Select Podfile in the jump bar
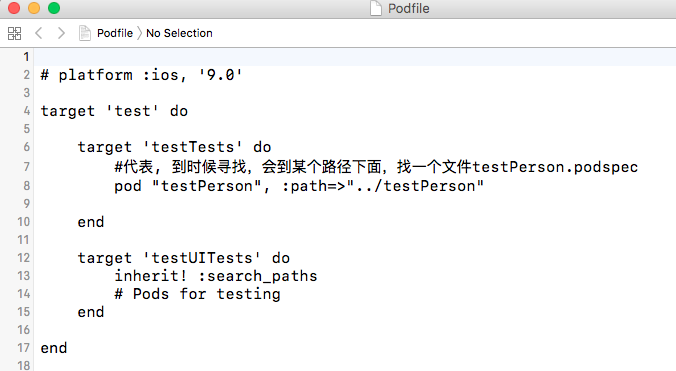The height and width of the screenshot is (371, 676). (115, 33)
